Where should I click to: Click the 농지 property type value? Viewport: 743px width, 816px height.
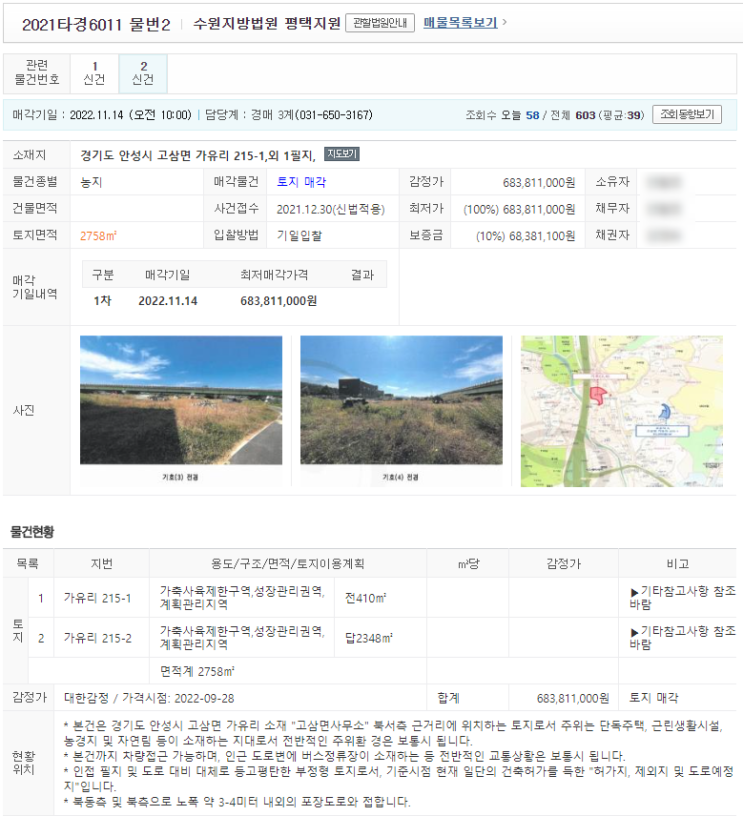(91, 182)
